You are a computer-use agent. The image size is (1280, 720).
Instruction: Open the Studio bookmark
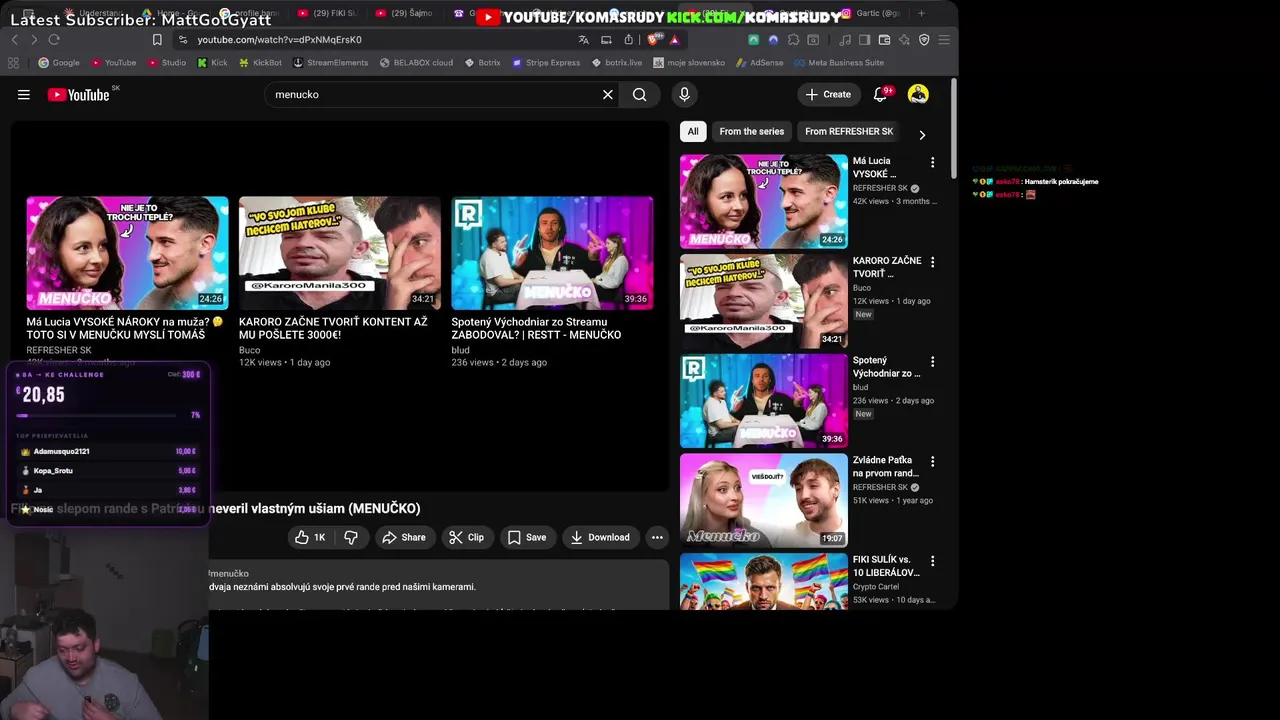click(167, 62)
